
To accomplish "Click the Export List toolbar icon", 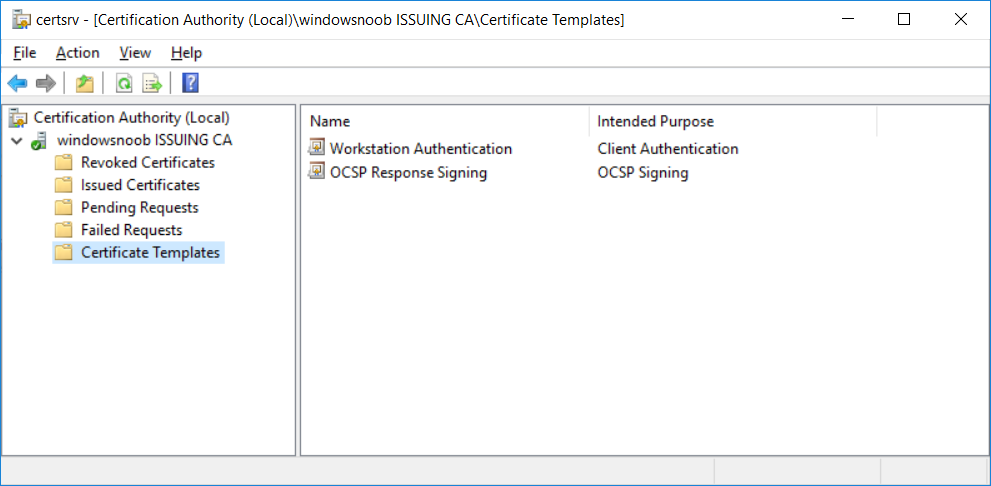I will pos(152,83).
